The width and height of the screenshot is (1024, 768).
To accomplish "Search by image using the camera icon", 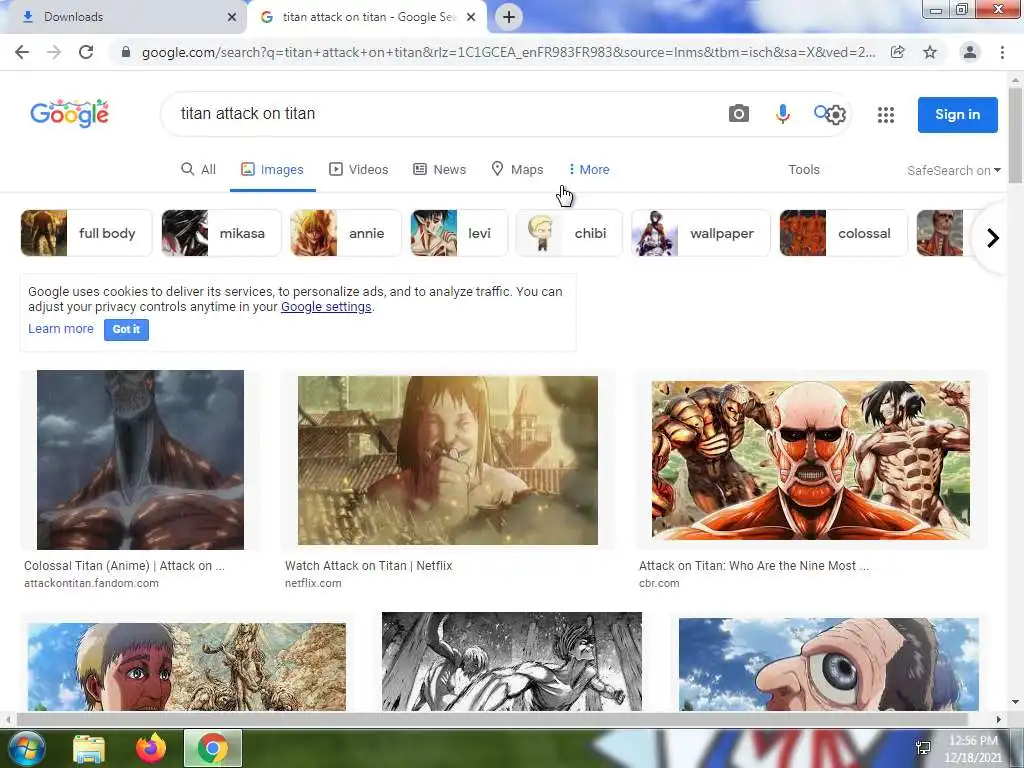I will tap(739, 114).
